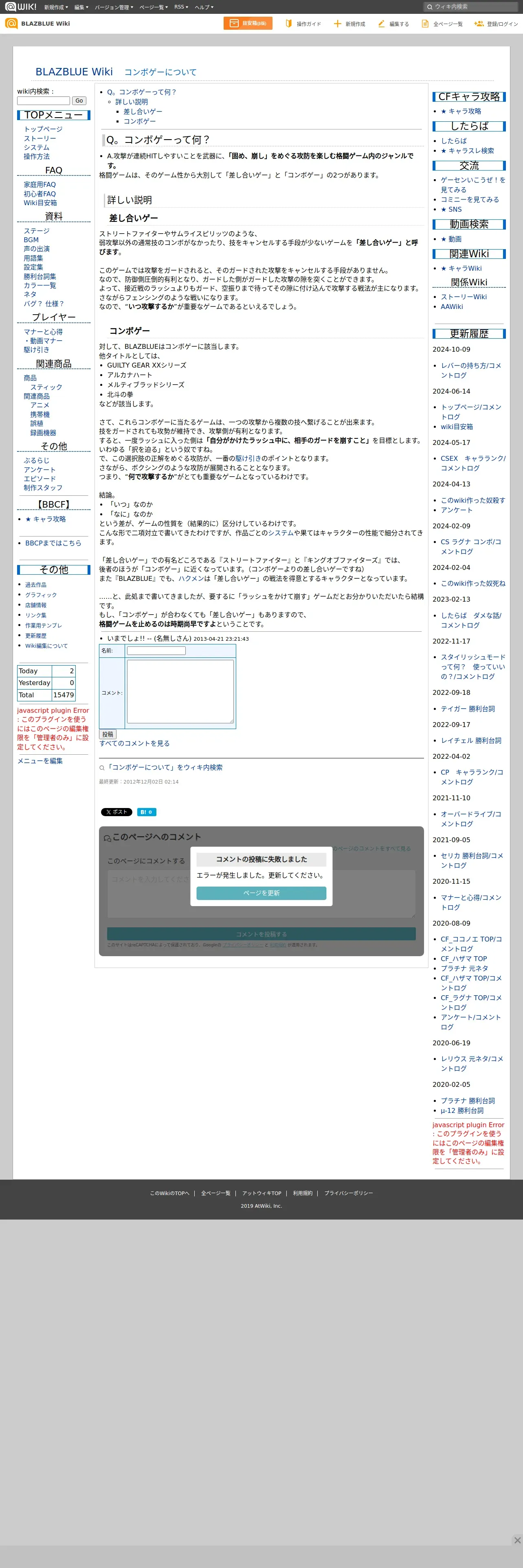Jump to the 差し合いゲー section in contents
The height and width of the screenshot is (1568, 523).
click(143, 112)
